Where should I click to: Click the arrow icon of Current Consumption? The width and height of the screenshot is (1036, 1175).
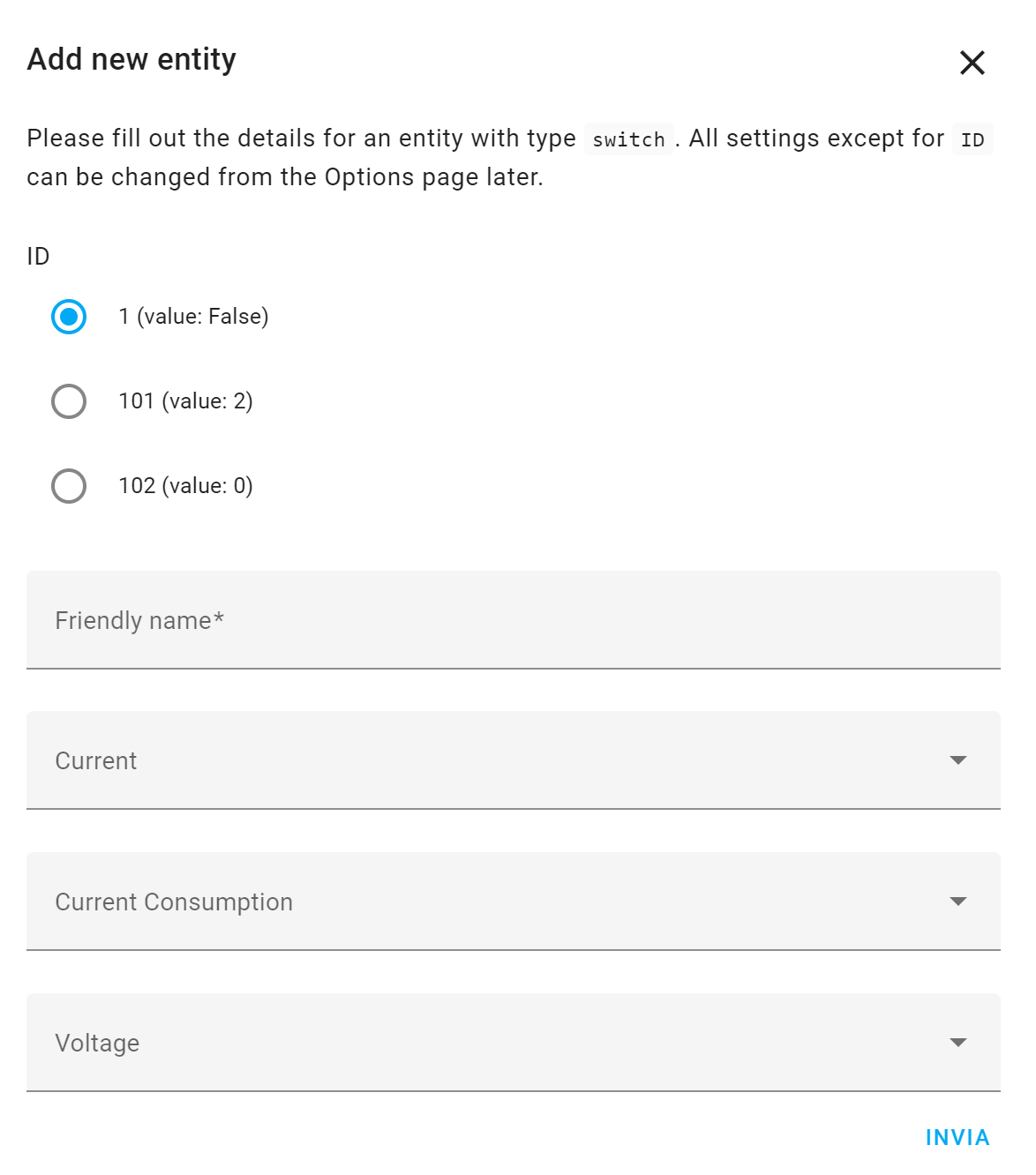click(958, 902)
